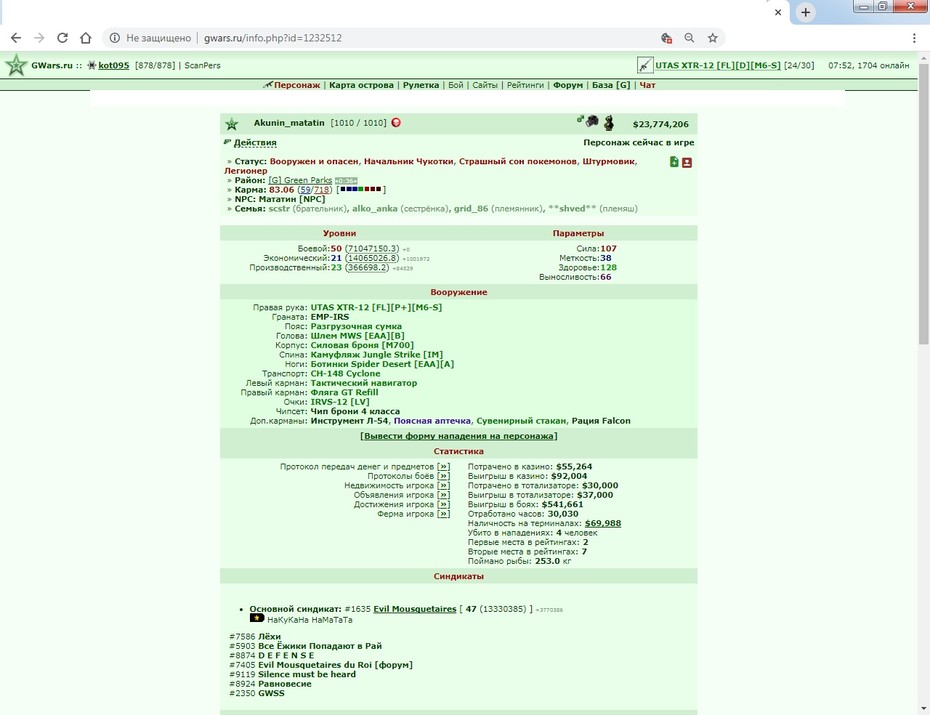Click the GWars green star logo
The width and height of the screenshot is (930, 715).
pos(16,65)
